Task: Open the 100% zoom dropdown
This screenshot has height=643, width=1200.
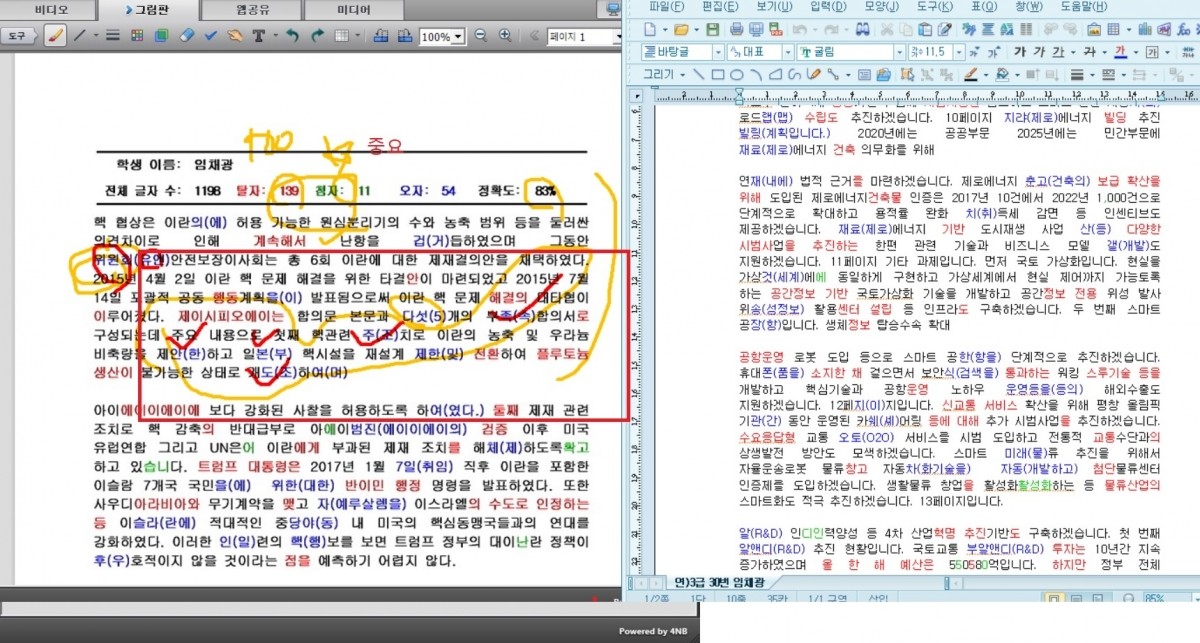Action: pos(459,37)
